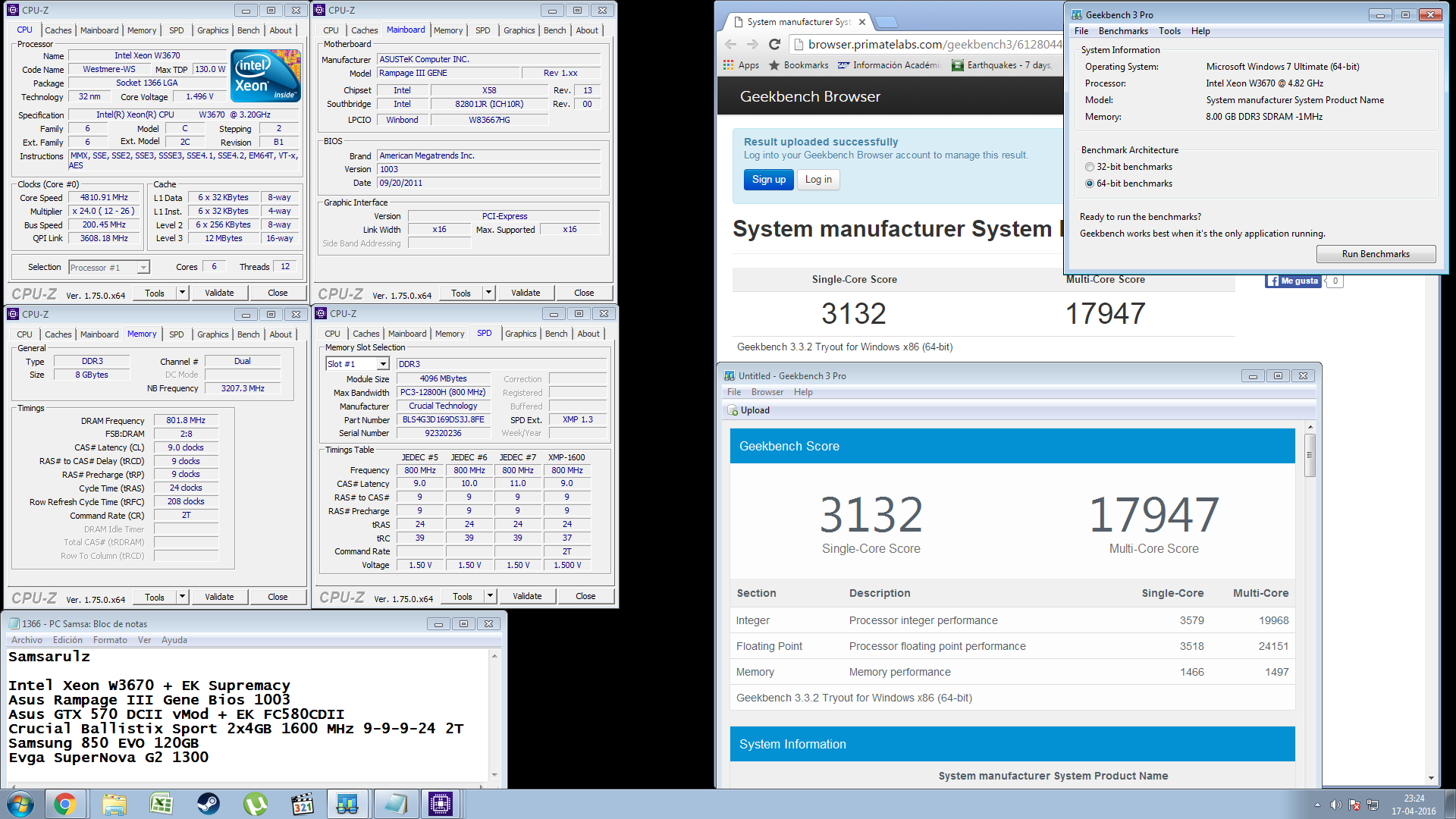Click the Integer section row
This screenshot has width=1456, height=819.
[x=1012, y=620]
